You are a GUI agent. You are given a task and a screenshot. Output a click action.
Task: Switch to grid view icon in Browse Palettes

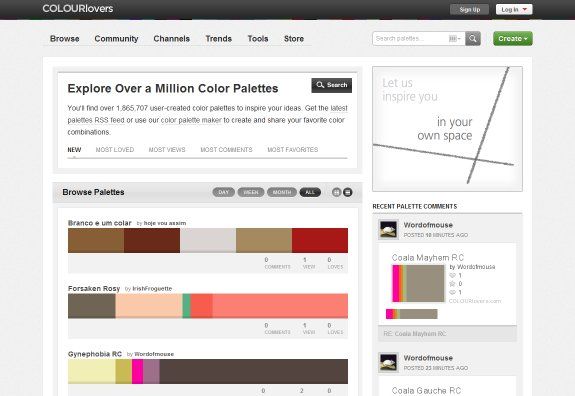point(336,192)
